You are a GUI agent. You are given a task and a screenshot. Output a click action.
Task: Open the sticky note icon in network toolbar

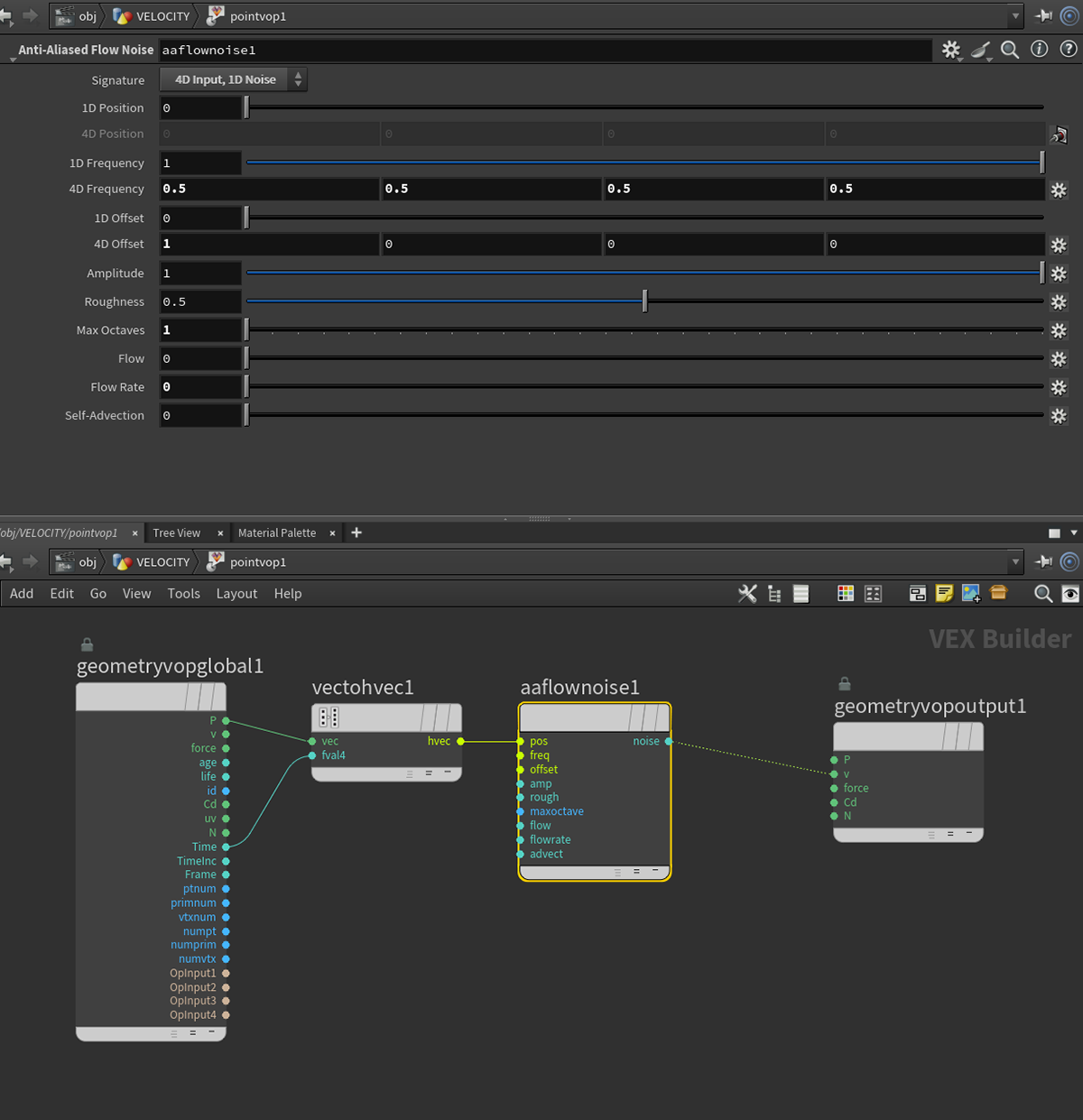click(944, 593)
